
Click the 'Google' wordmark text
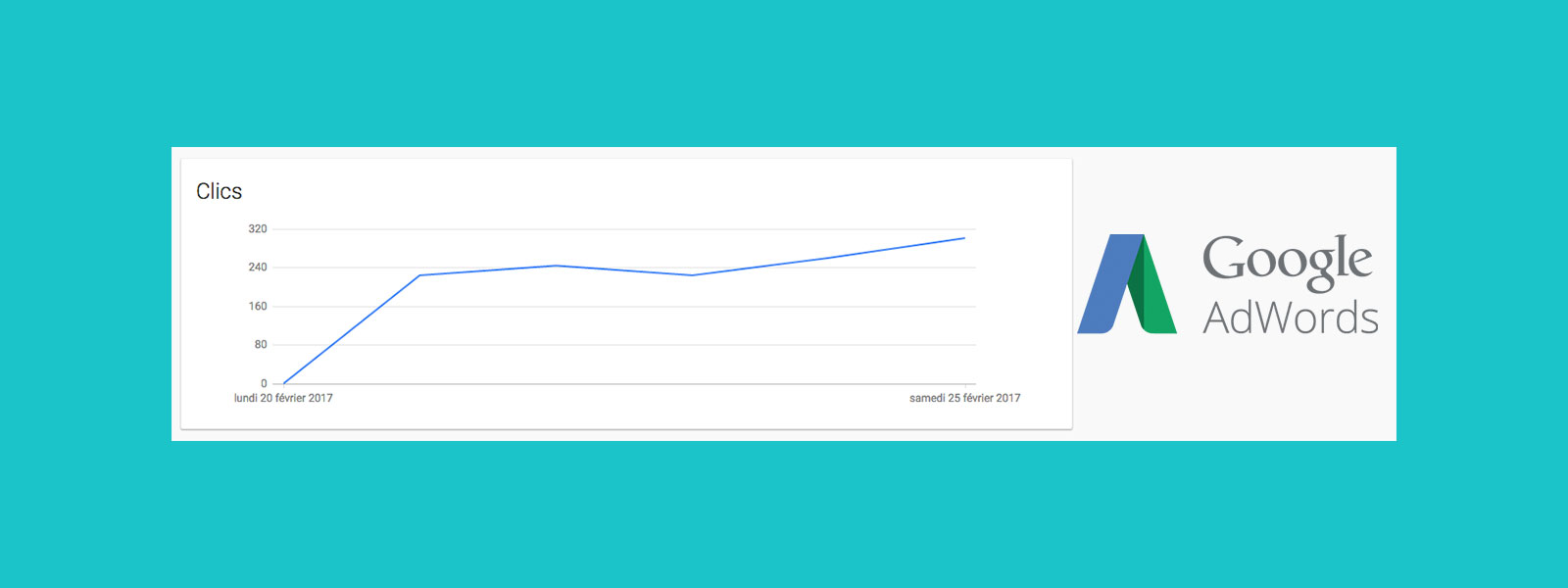click(1287, 262)
